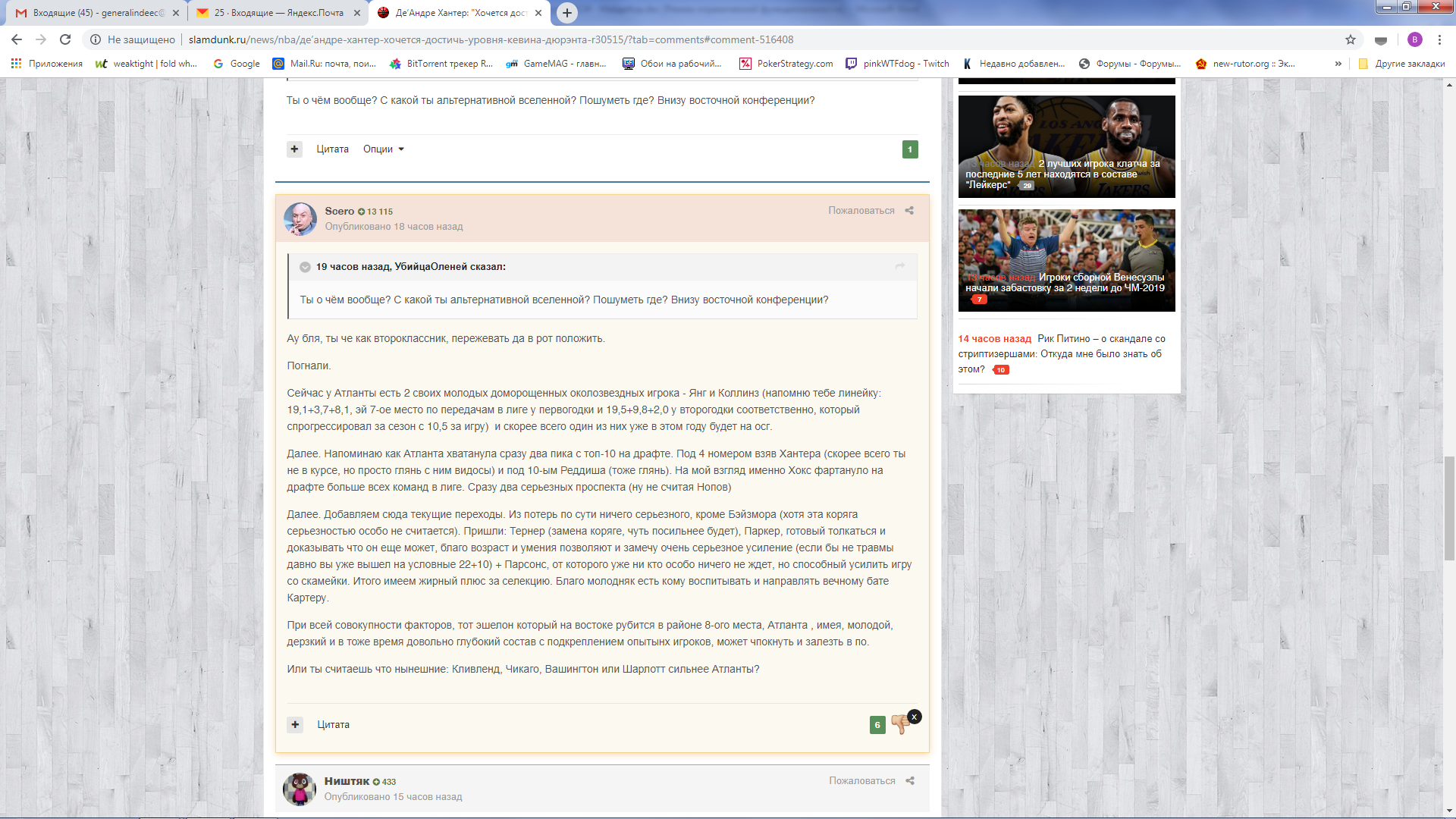
Task: Open Форумы bookmark
Action: click(x=1130, y=64)
